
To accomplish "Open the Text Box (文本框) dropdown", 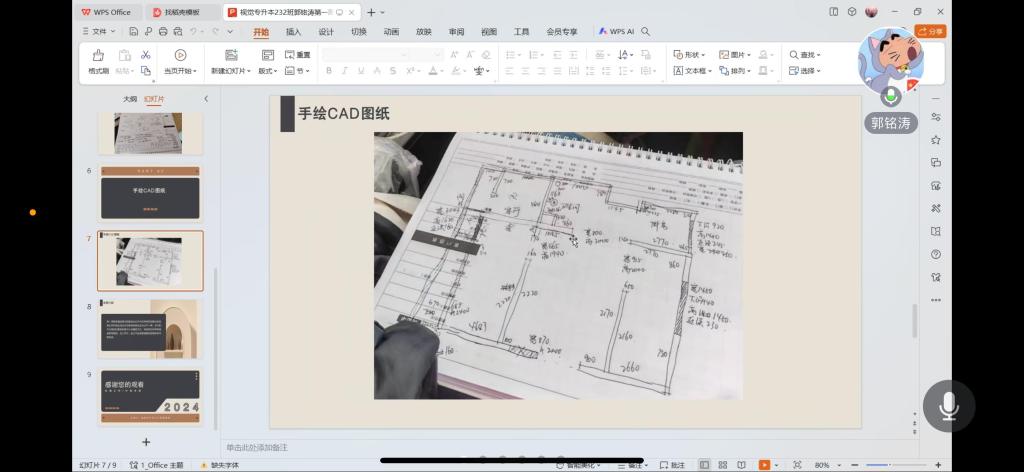I will coord(690,71).
